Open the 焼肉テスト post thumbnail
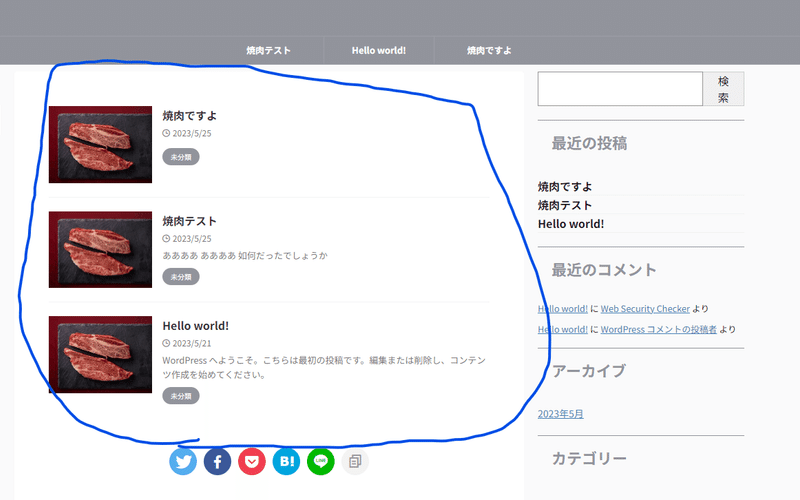 pos(101,249)
